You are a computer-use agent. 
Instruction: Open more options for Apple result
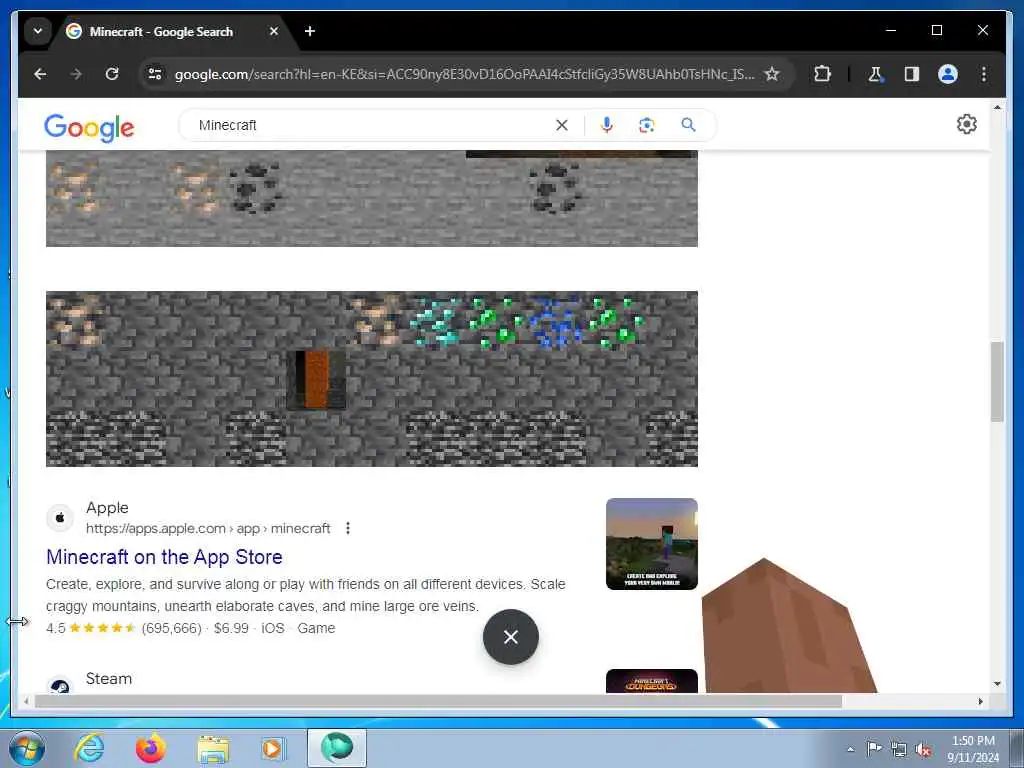pos(348,528)
